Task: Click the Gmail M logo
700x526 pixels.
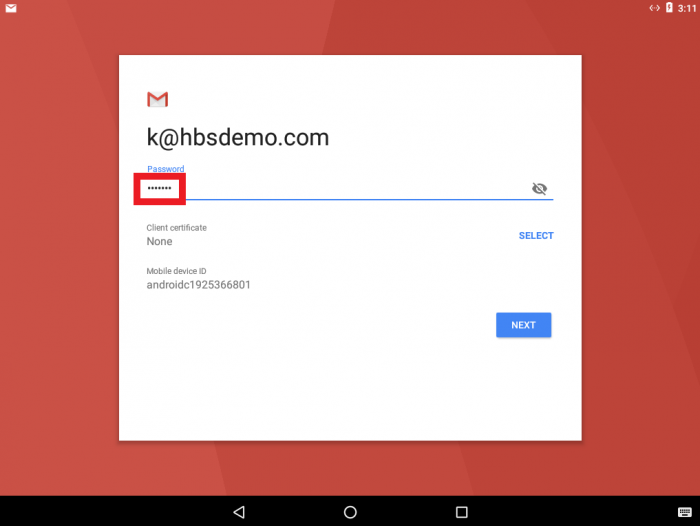Action: 158,99
